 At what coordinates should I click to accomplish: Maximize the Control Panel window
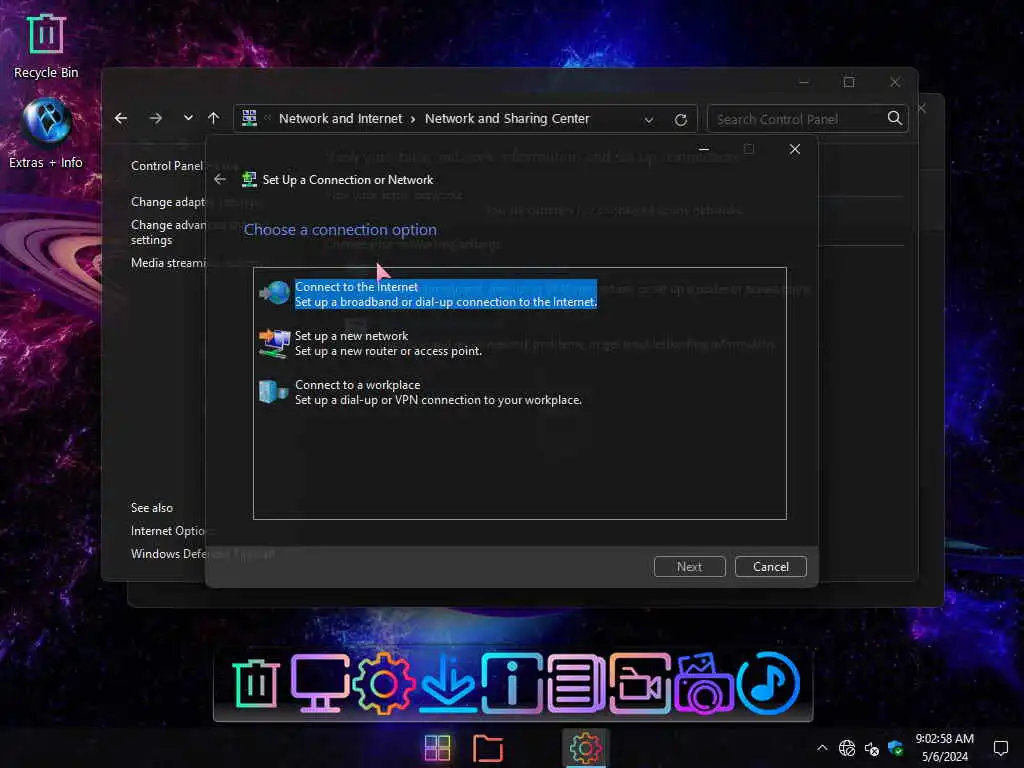849,82
